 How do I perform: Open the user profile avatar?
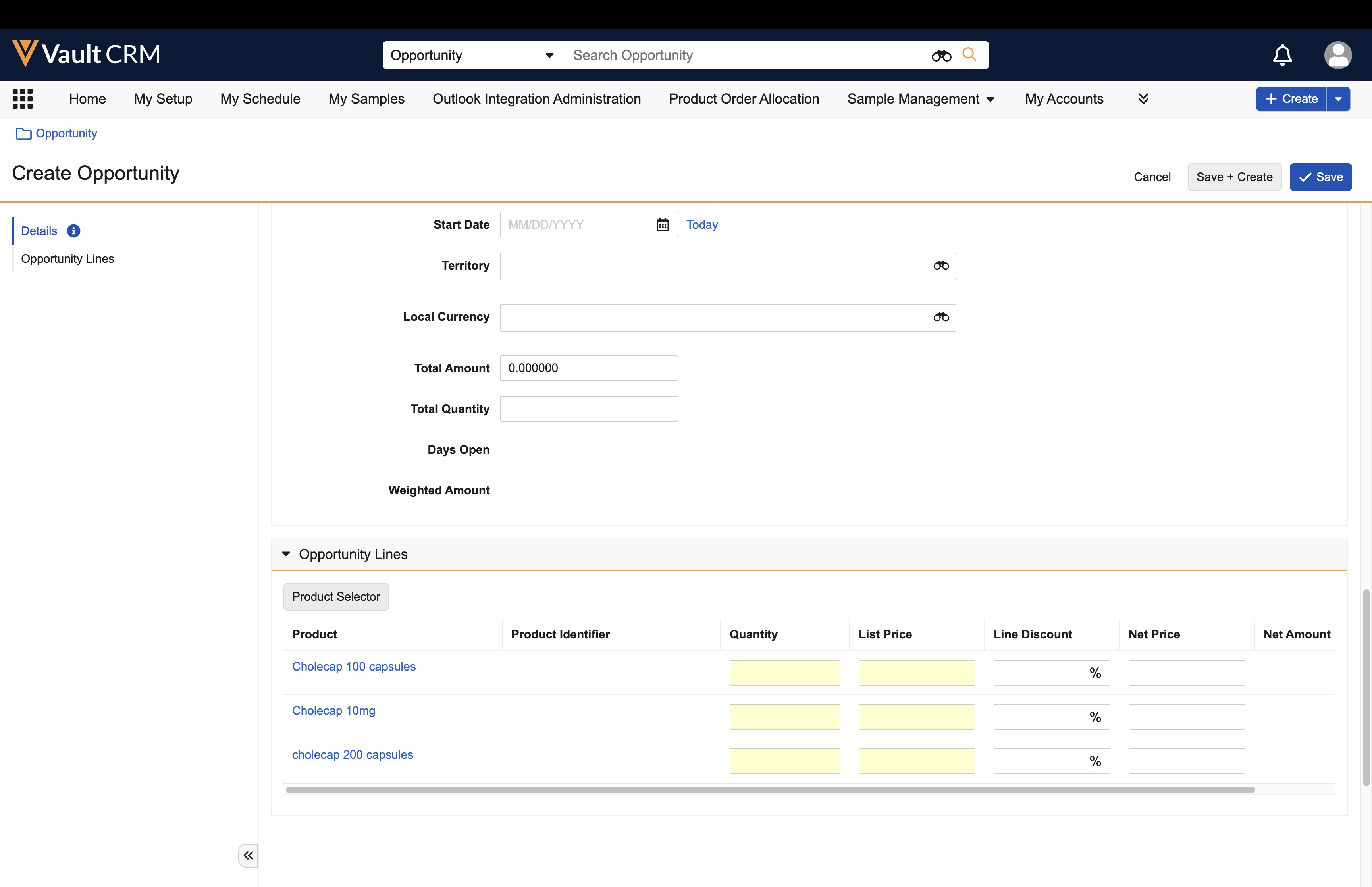[x=1337, y=55]
